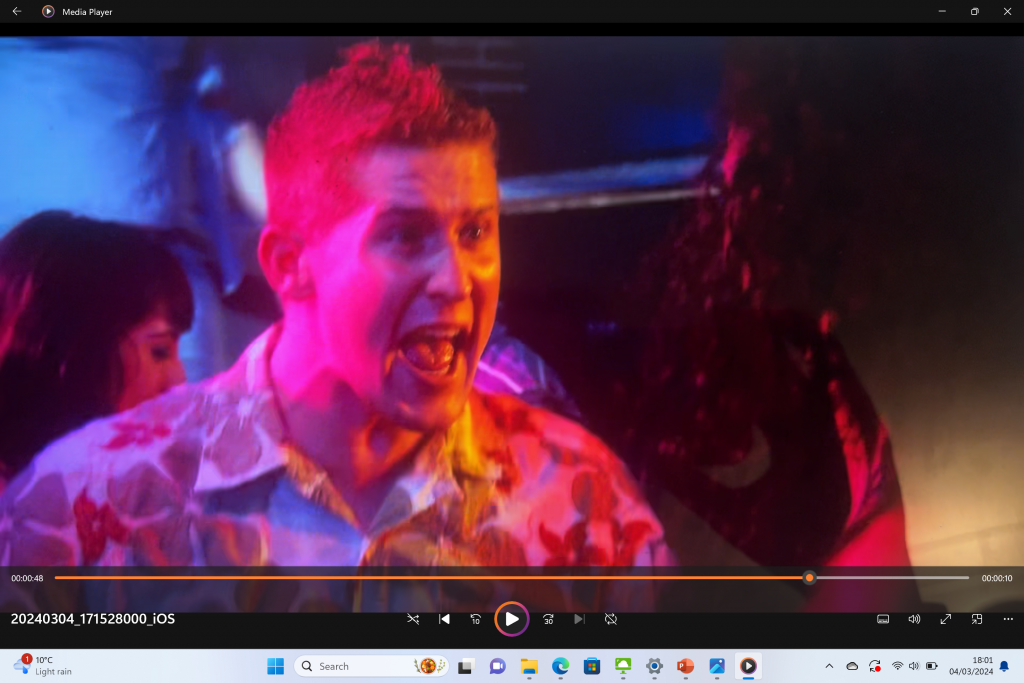
Task: Skip back 10 seconds
Action: 475,619
